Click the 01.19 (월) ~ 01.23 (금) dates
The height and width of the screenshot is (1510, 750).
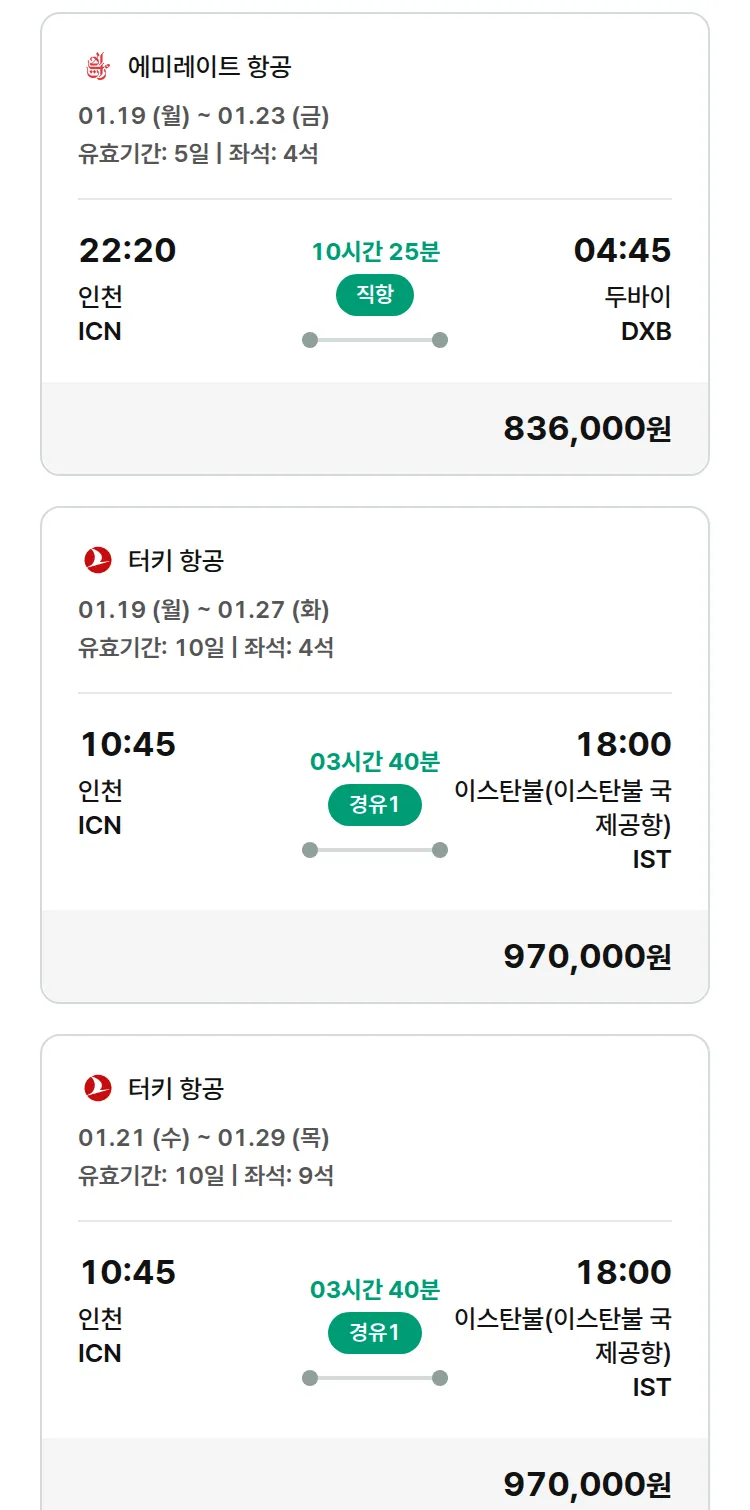pos(204,117)
